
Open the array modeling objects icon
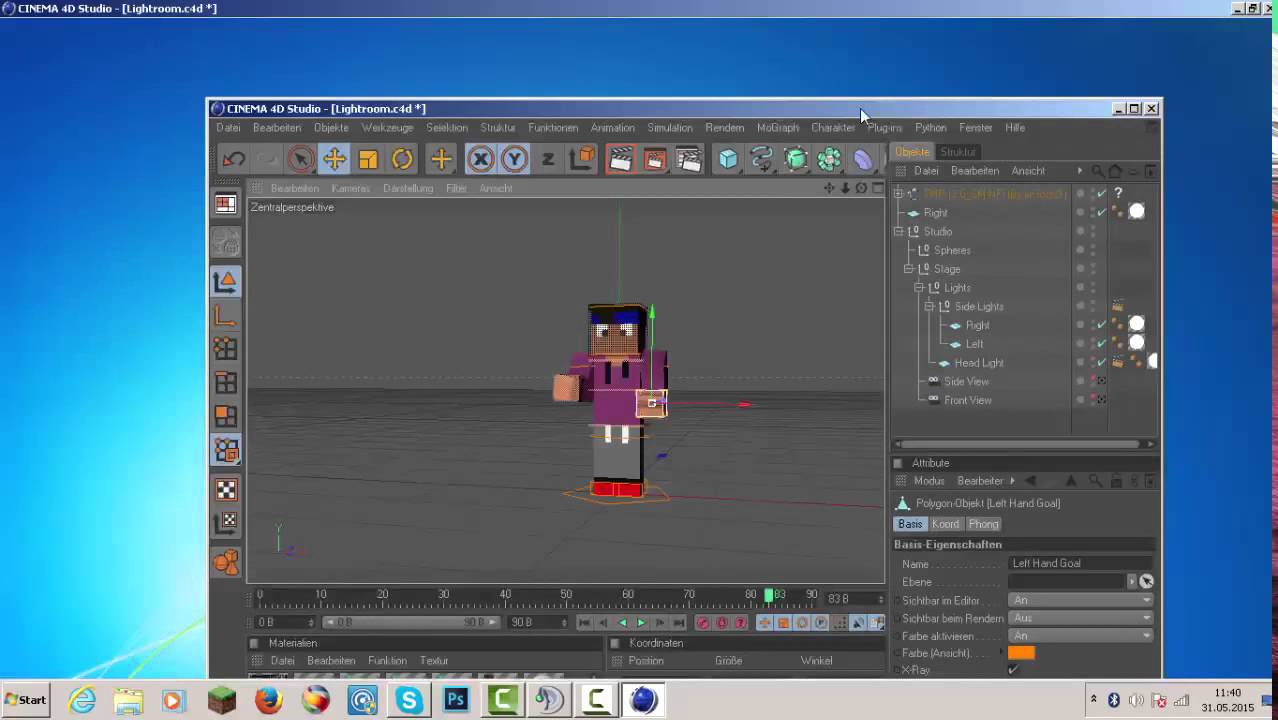tap(829, 159)
